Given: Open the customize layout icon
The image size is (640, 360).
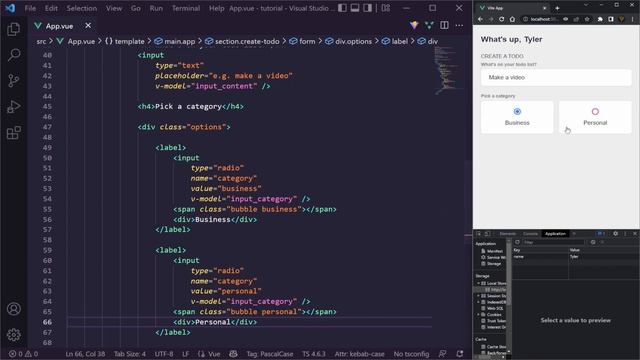Looking at the screenshot, I should click(x=386, y=8).
